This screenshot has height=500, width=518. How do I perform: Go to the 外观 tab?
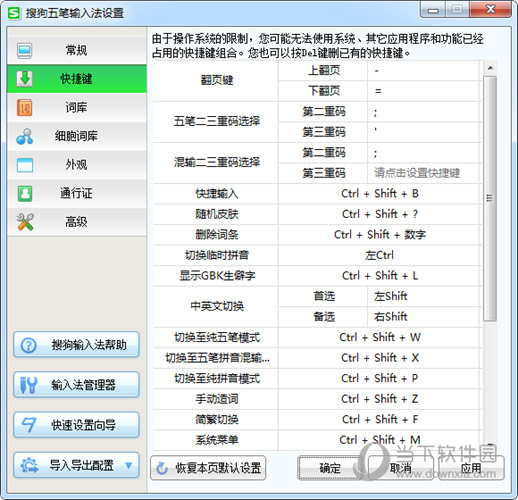click(x=77, y=165)
